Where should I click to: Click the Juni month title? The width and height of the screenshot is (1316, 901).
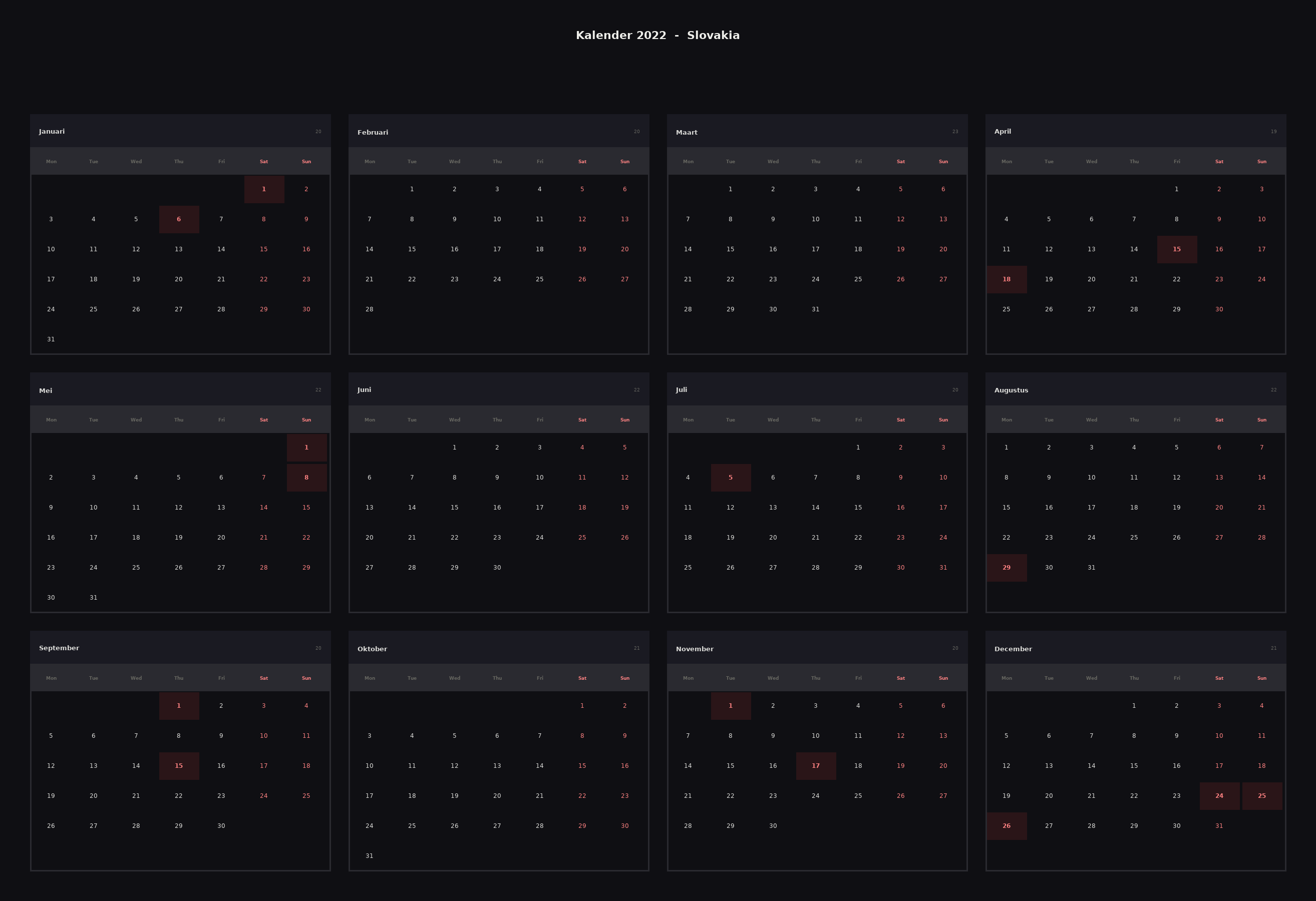tap(364, 389)
